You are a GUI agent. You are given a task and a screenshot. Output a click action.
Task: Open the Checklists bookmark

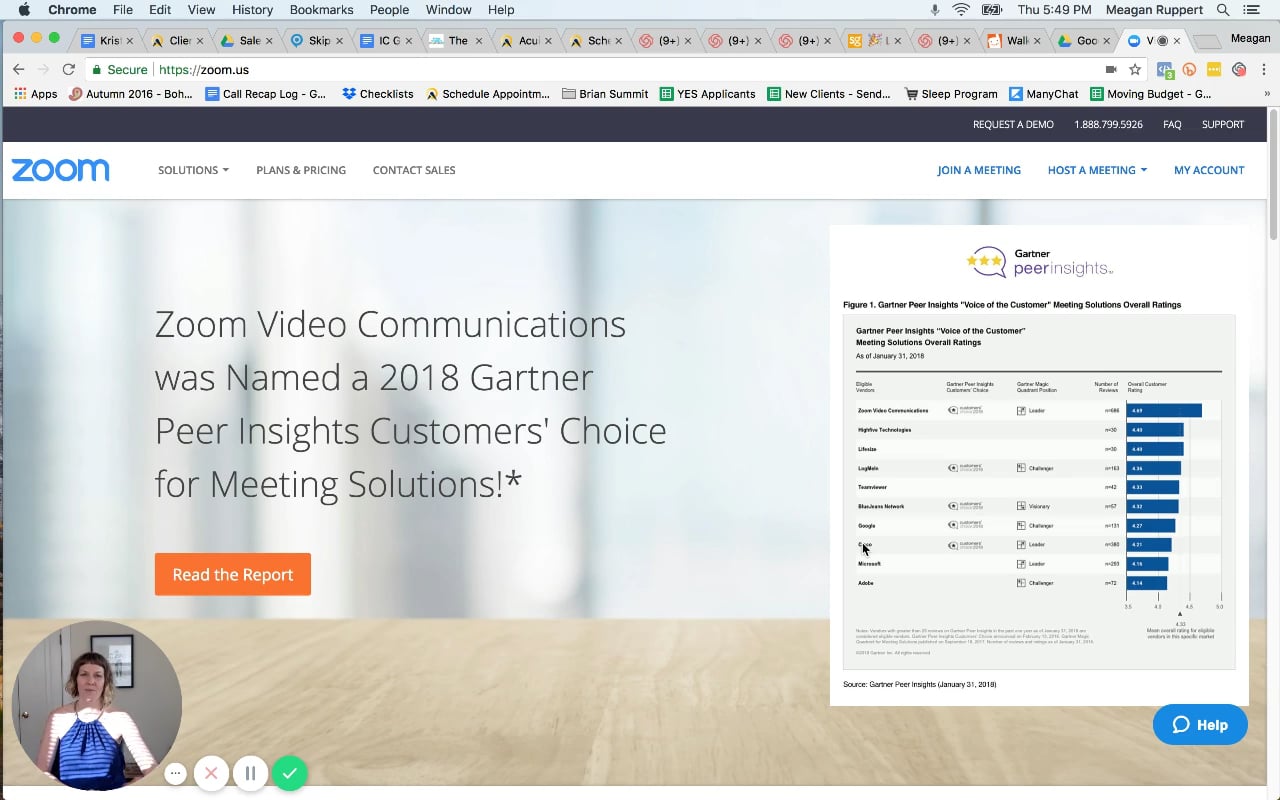pyautogui.click(x=378, y=94)
